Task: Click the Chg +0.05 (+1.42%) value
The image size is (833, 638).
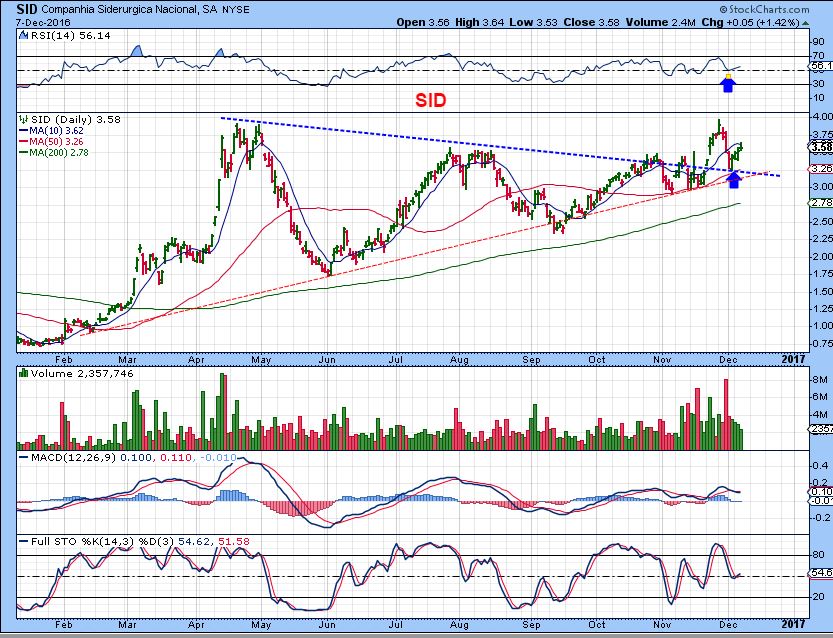Action: (751, 22)
